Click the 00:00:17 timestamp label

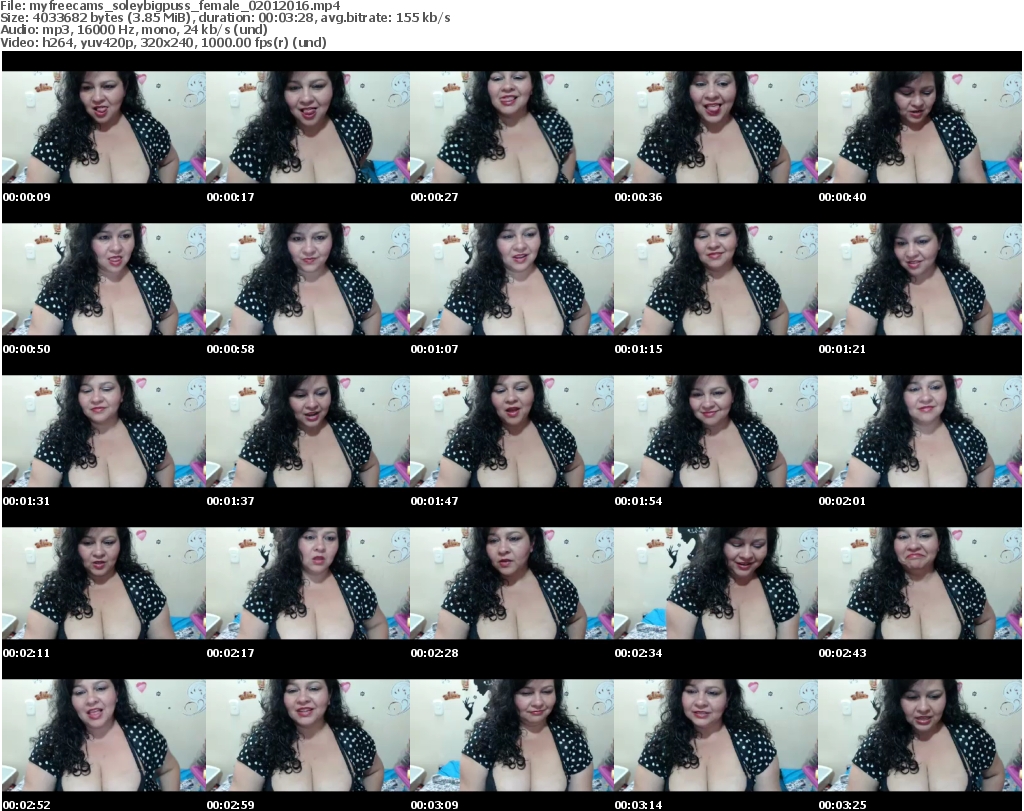[x=231, y=197]
